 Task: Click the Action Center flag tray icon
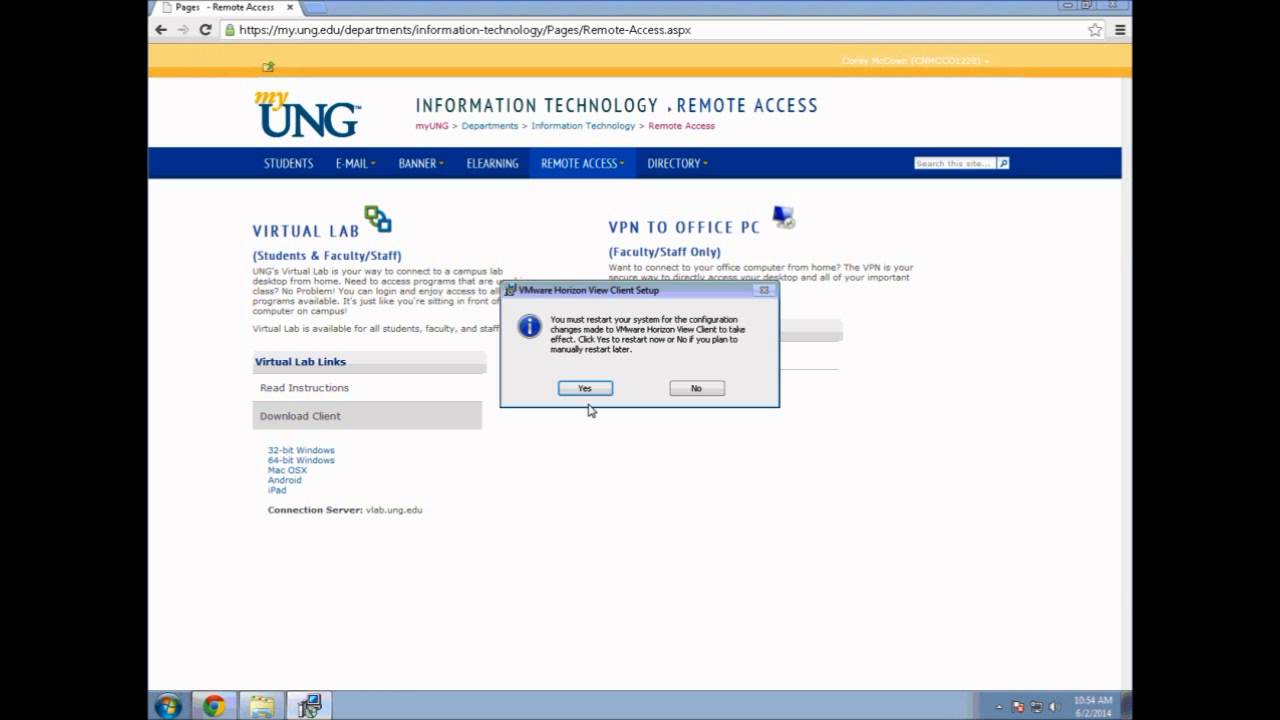(x=1019, y=707)
